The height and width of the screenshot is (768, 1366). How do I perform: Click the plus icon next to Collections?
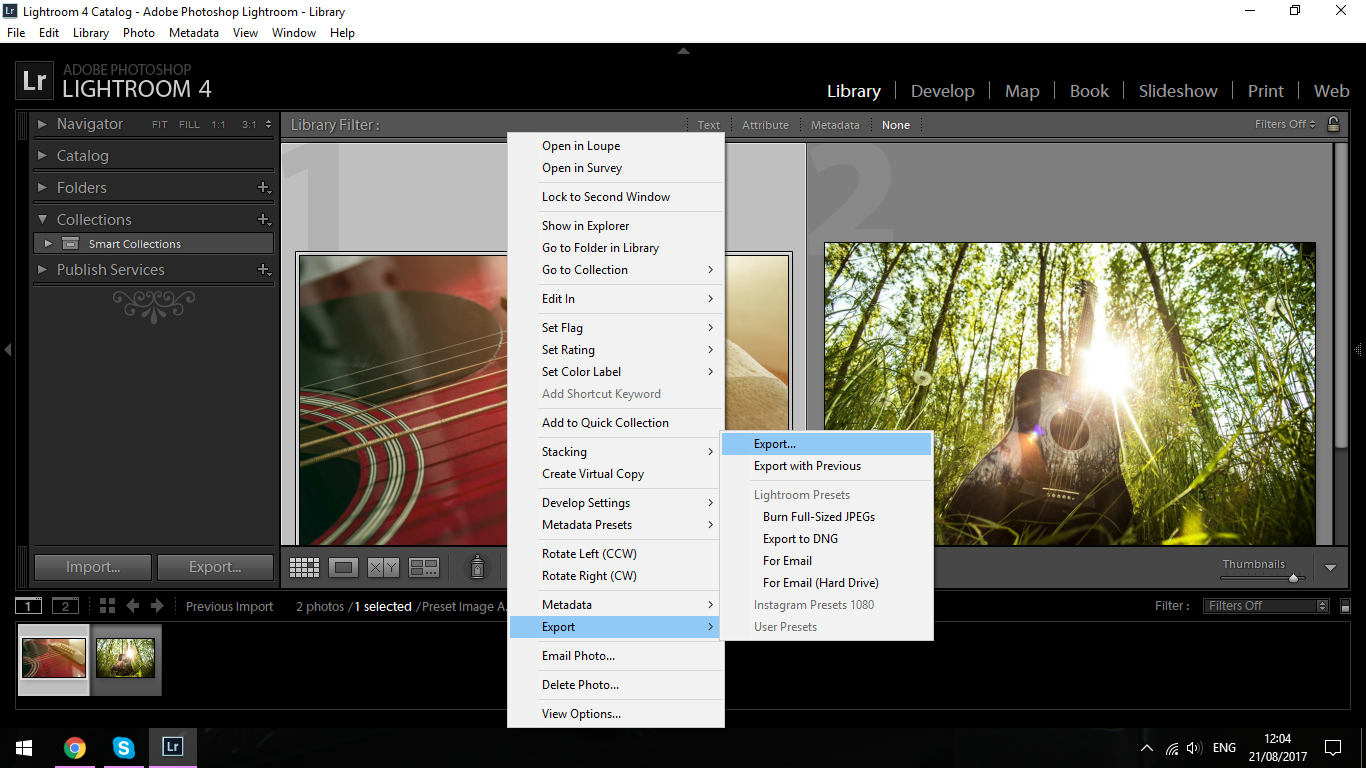coord(264,219)
